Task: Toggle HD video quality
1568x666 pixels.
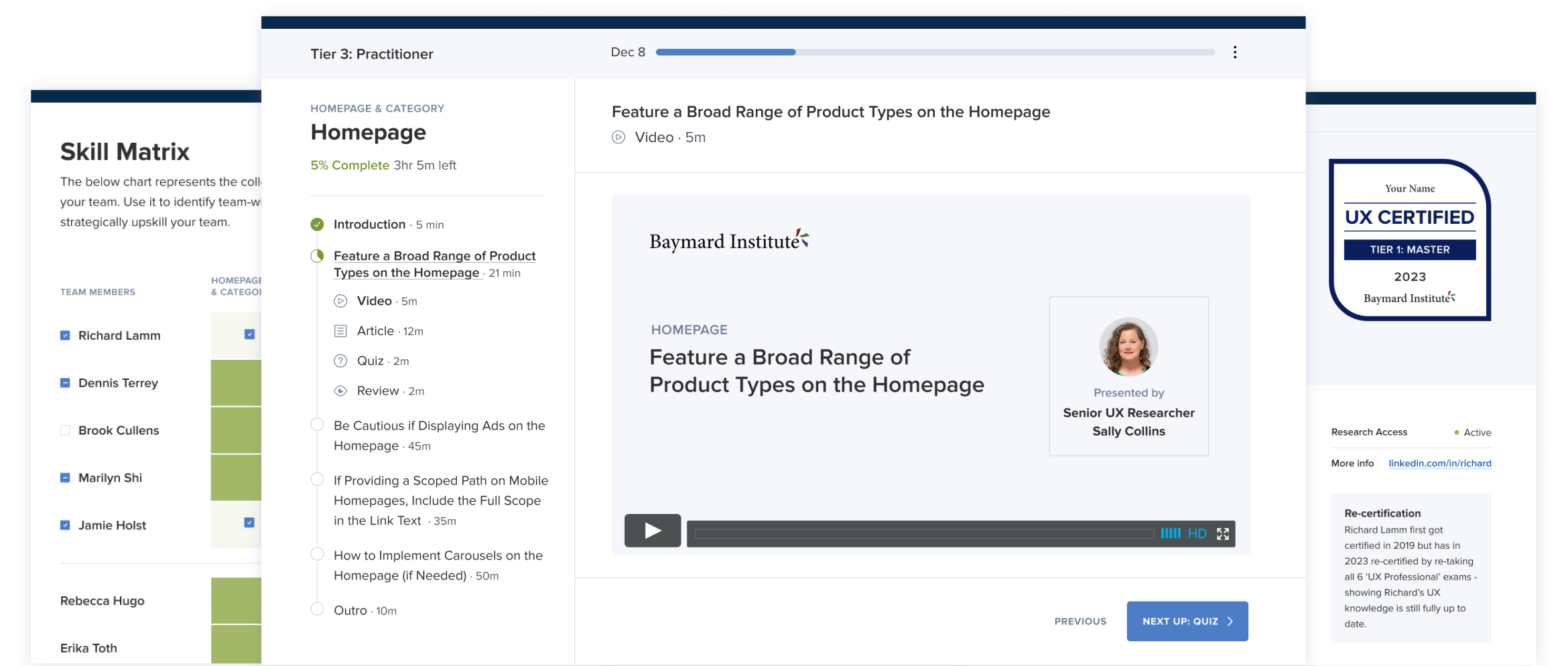Action: coord(1197,533)
